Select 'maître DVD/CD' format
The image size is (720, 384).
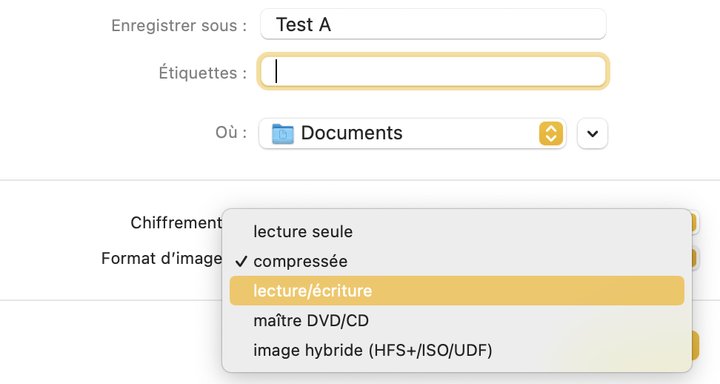[x=457, y=321]
